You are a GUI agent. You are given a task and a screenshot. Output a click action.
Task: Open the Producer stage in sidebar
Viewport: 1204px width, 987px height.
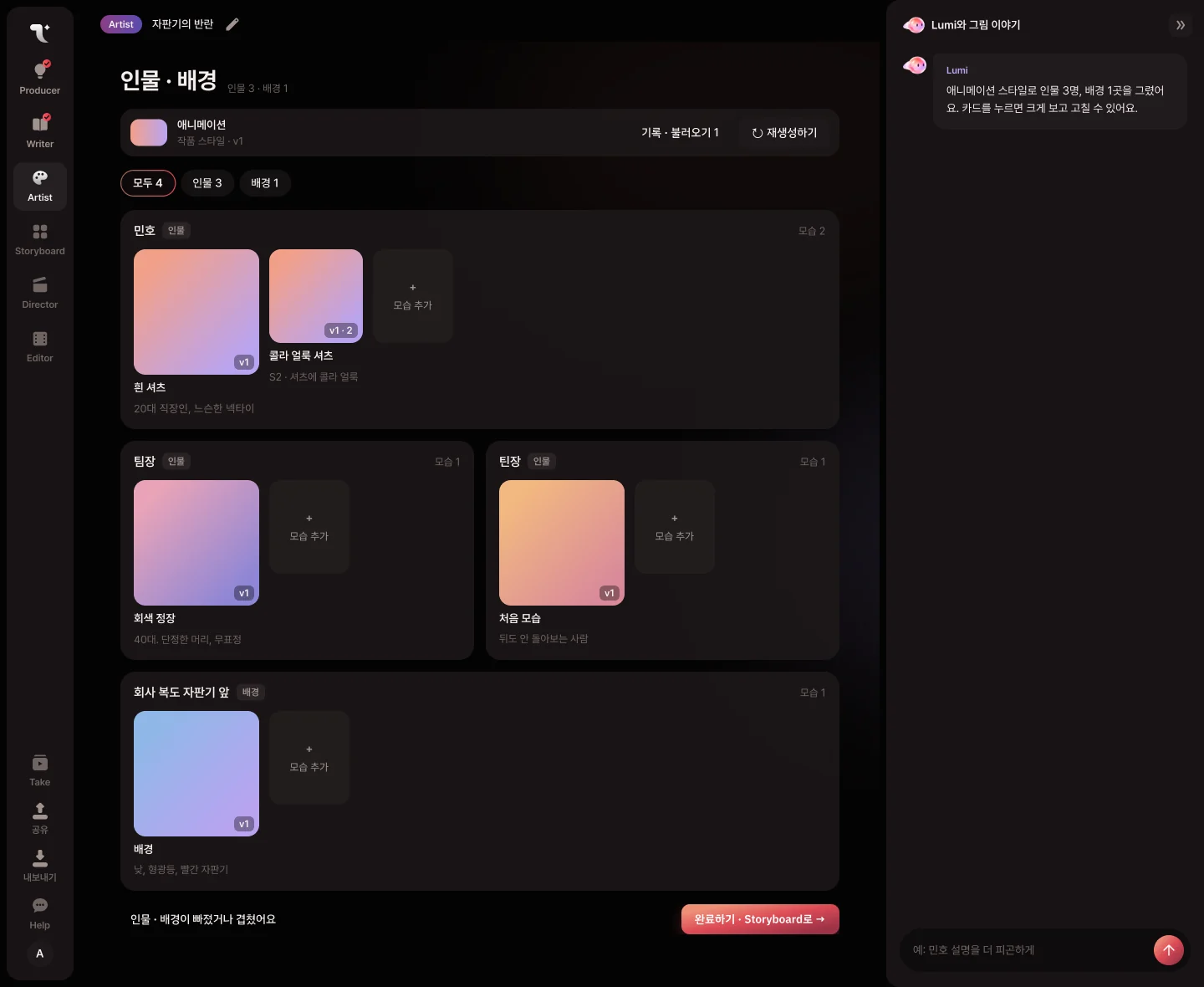40,78
